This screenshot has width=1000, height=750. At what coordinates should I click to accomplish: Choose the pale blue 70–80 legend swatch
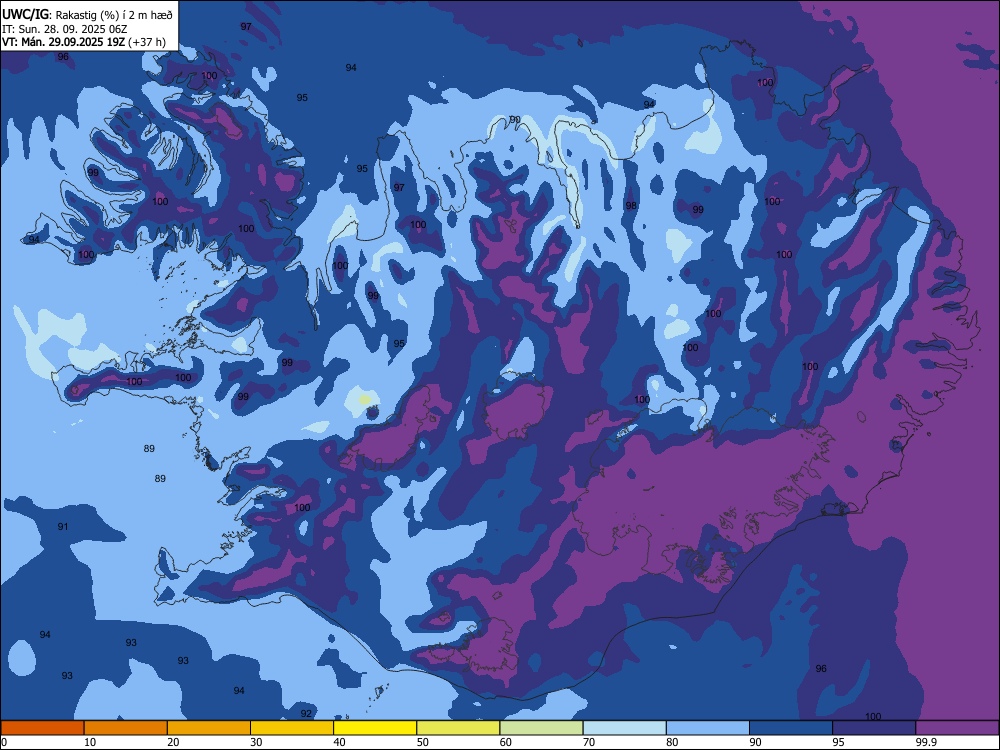pos(624,728)
